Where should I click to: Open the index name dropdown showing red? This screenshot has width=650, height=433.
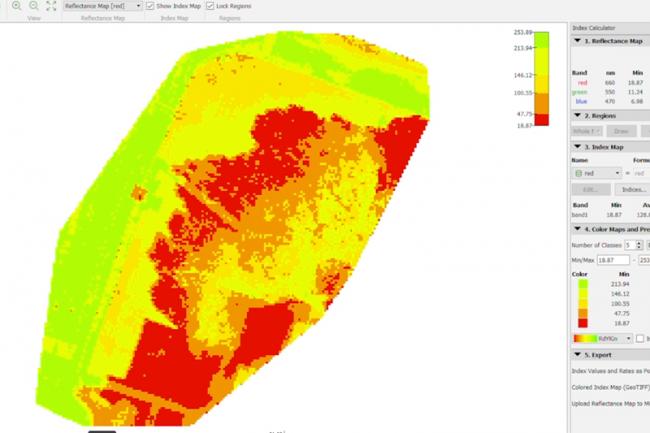pos(596,172)
